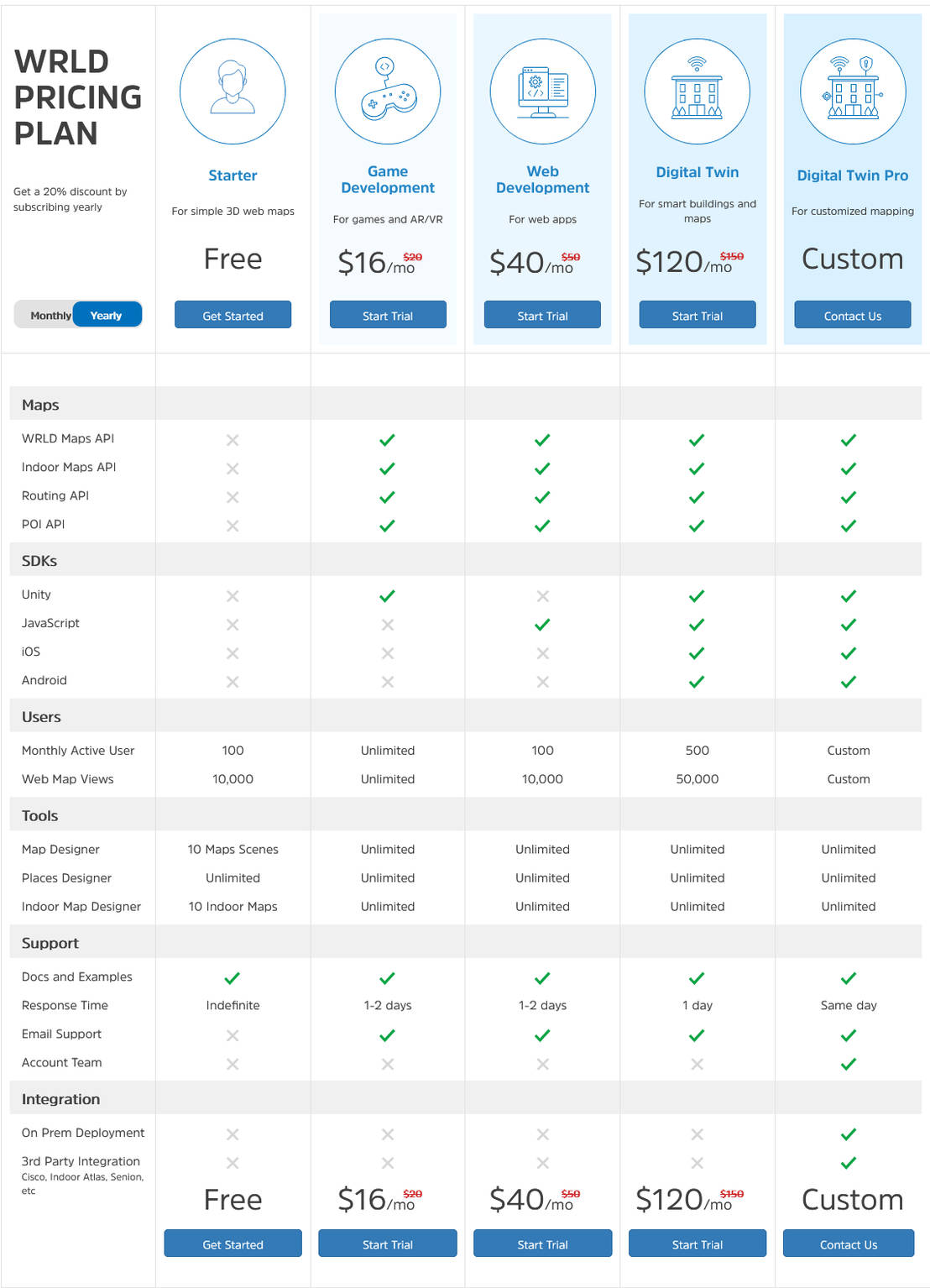Image resolution: width=930 pixels, height=1288 pixels.
Task: Click the Indoor Maps API checkmark for Web Development
Action: click(x=542, y=469)
